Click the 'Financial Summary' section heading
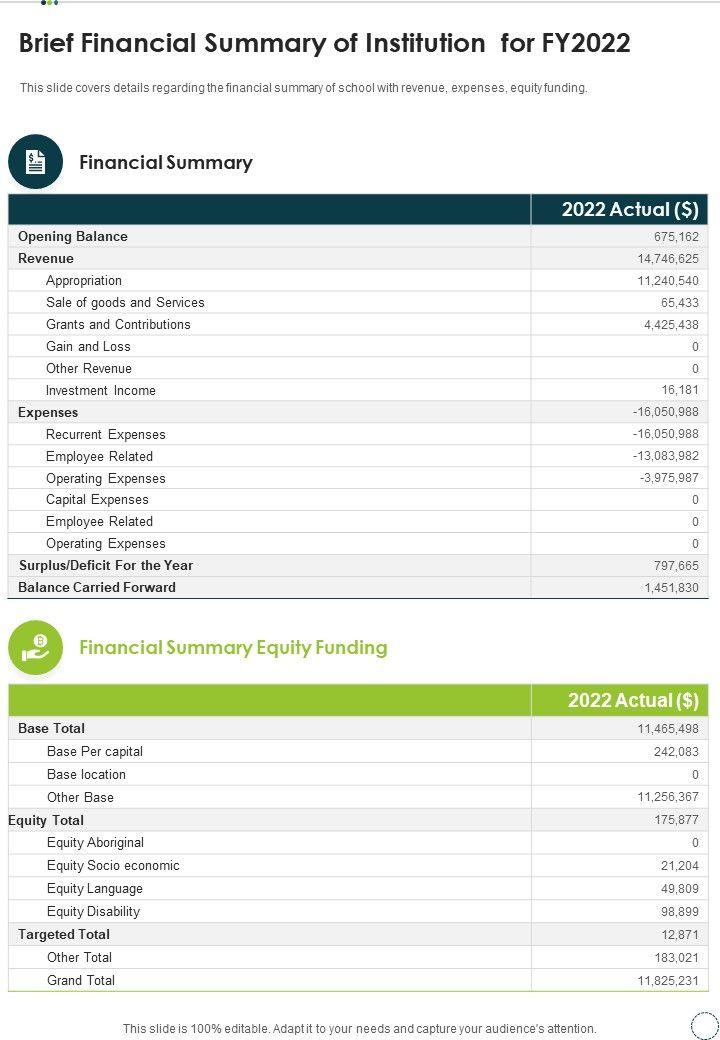720x1040 pixels. pyautogui.click(x=165, y=163)
